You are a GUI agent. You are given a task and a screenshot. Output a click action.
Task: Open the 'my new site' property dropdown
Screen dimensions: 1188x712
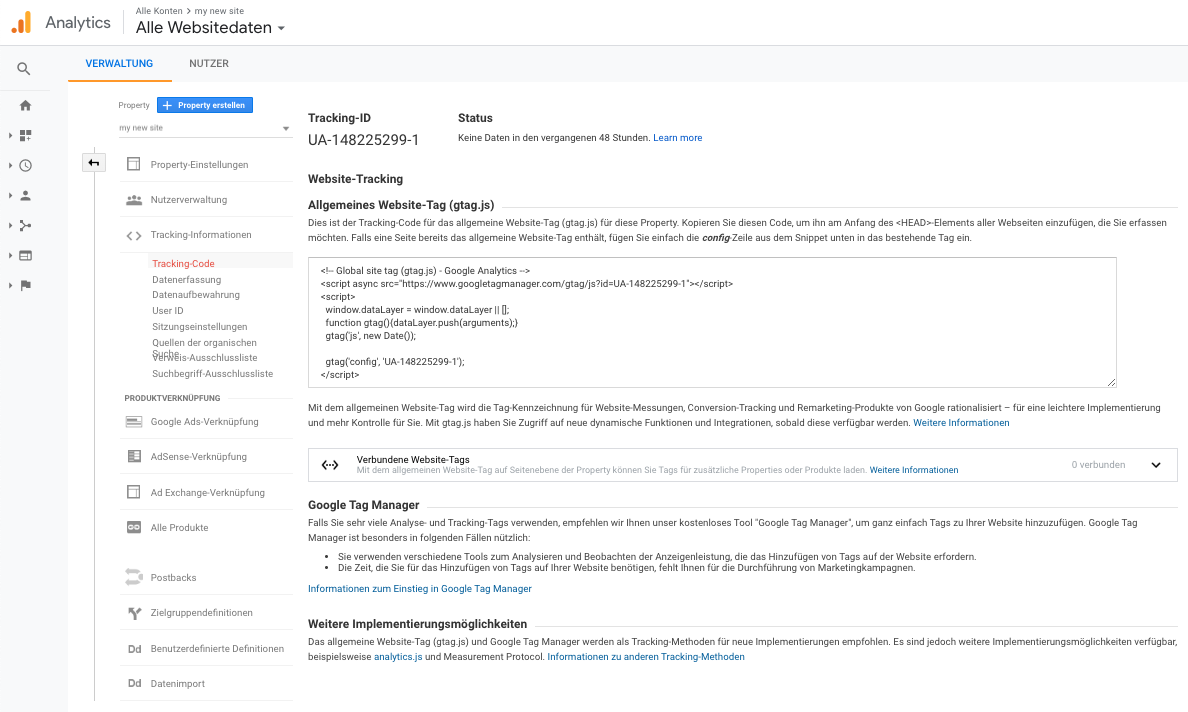pyautogui.click(x=205, y=128)
